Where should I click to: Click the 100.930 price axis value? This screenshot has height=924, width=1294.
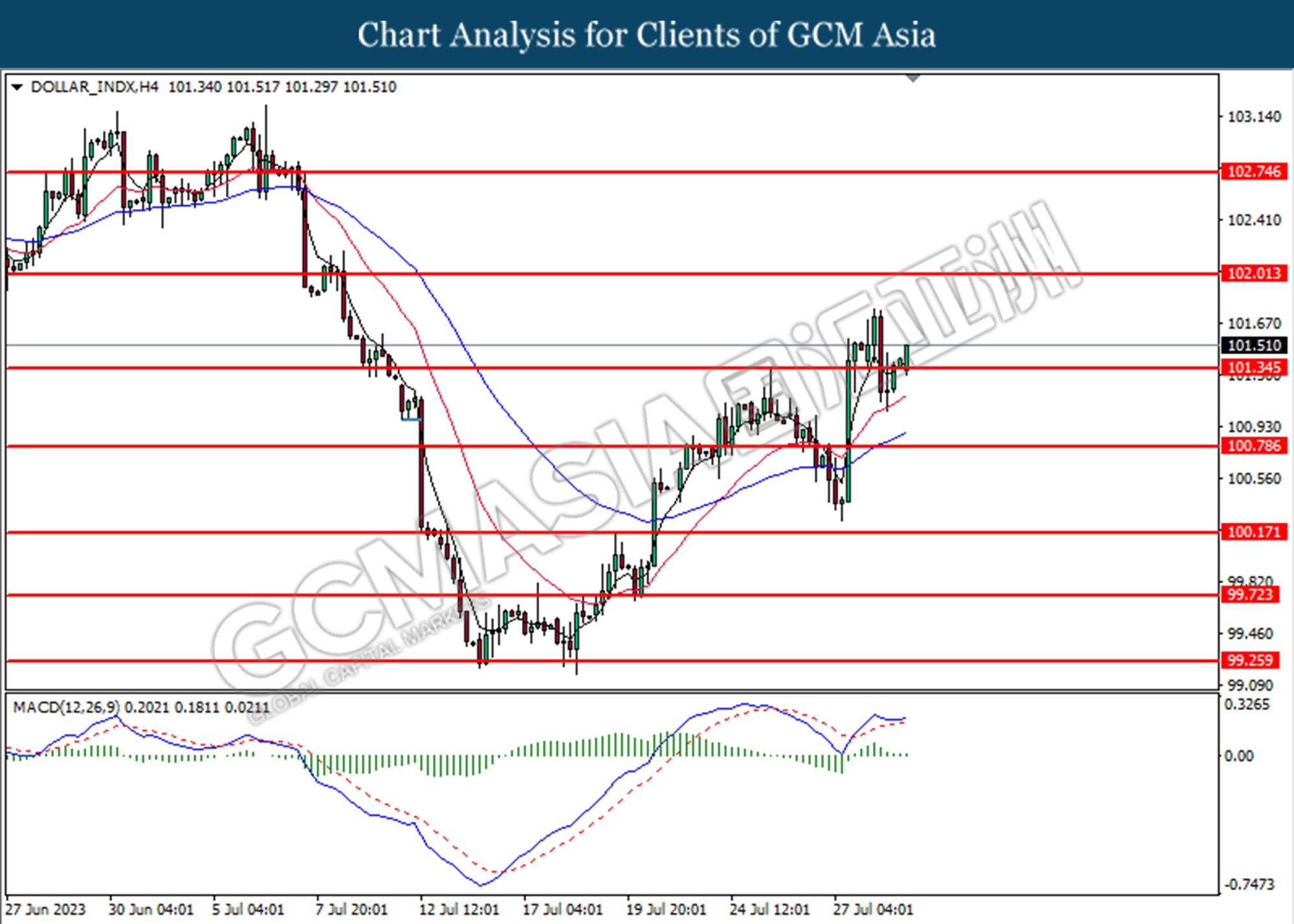point(1254,426)
